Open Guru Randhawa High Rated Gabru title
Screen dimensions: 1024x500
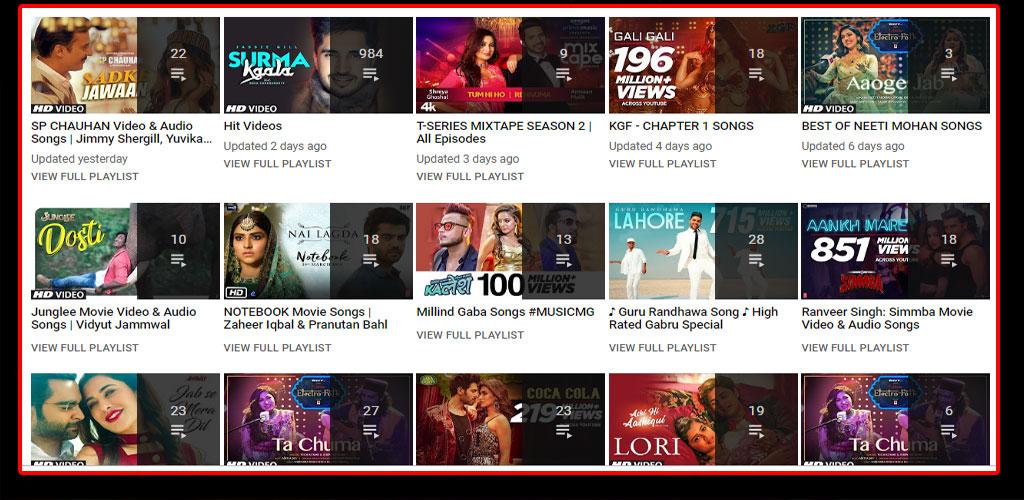tap(693, 319)
